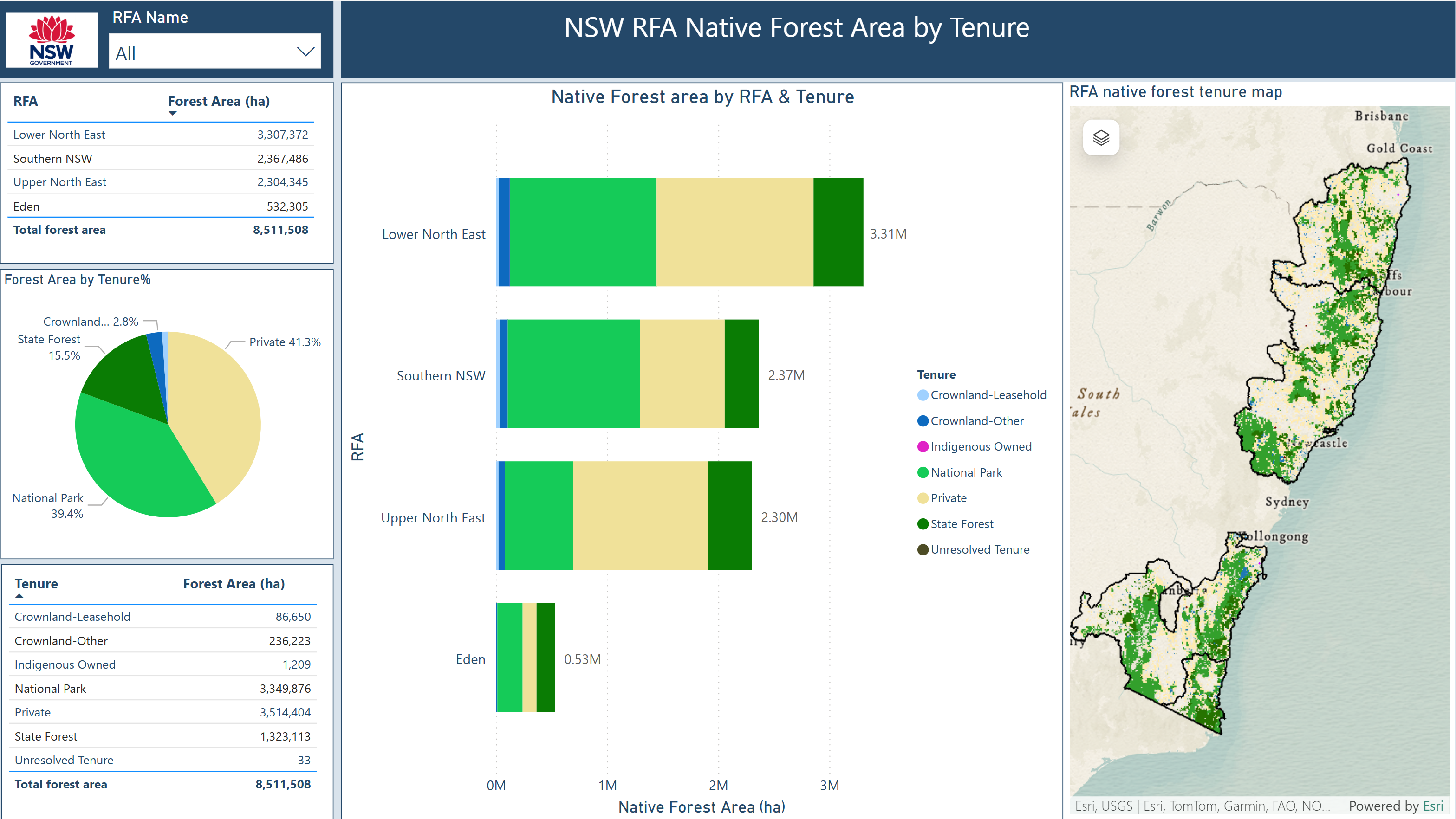Select State Forest legend entry
Viewport: 1456px width, 819px height.
point(955,523)
